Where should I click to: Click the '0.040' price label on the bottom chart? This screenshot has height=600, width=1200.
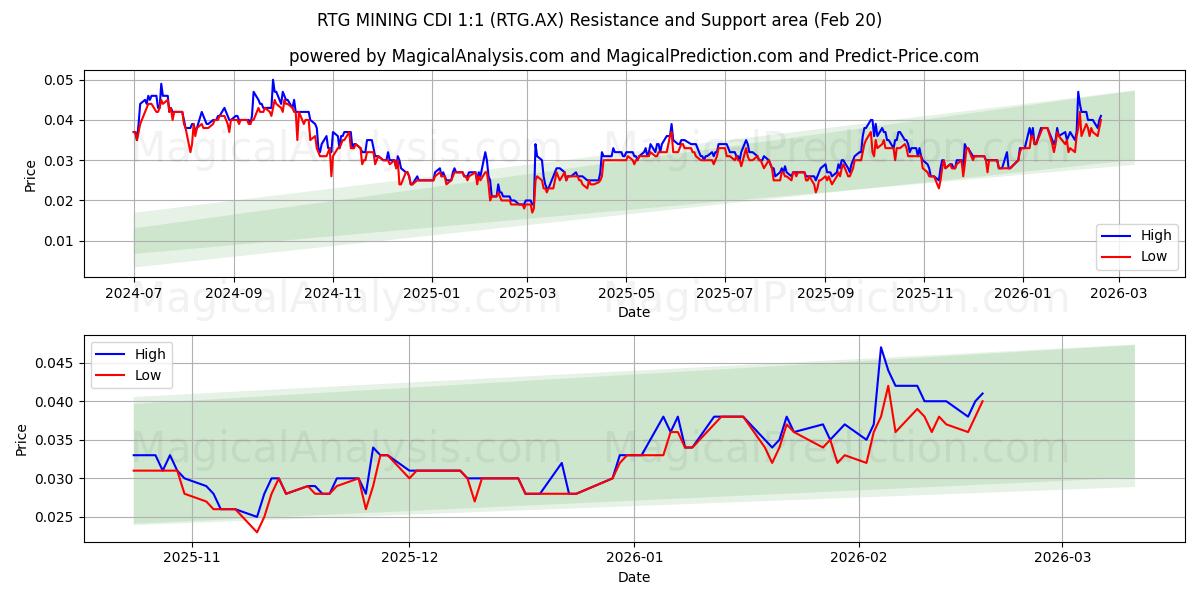tap(57, 402)
